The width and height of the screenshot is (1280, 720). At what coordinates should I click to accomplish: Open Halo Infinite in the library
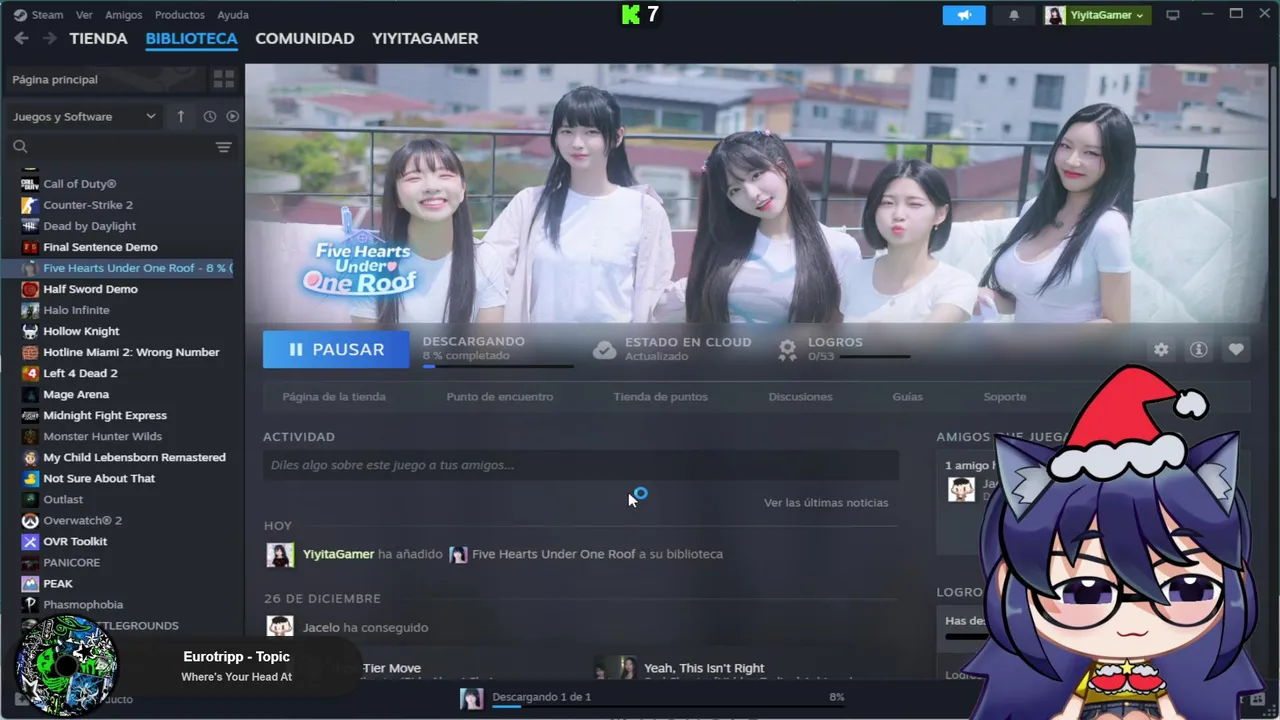pos(76,310)
